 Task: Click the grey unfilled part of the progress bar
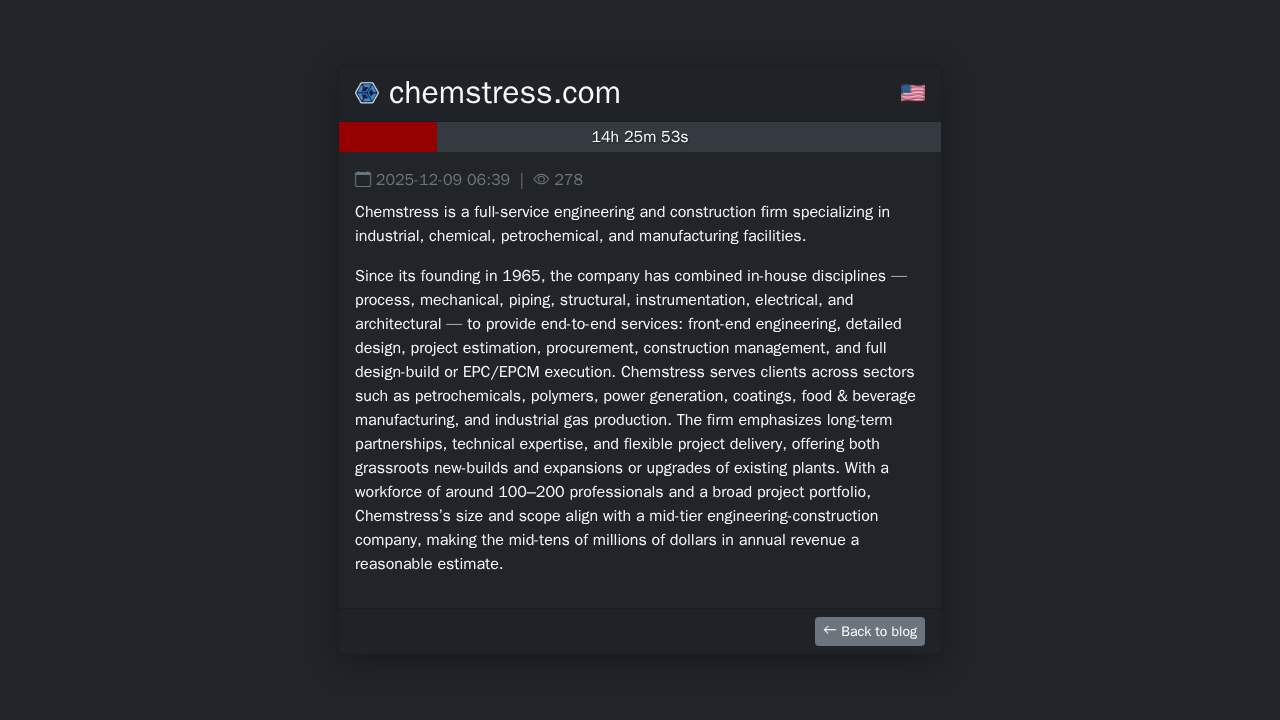click(800, 137)
